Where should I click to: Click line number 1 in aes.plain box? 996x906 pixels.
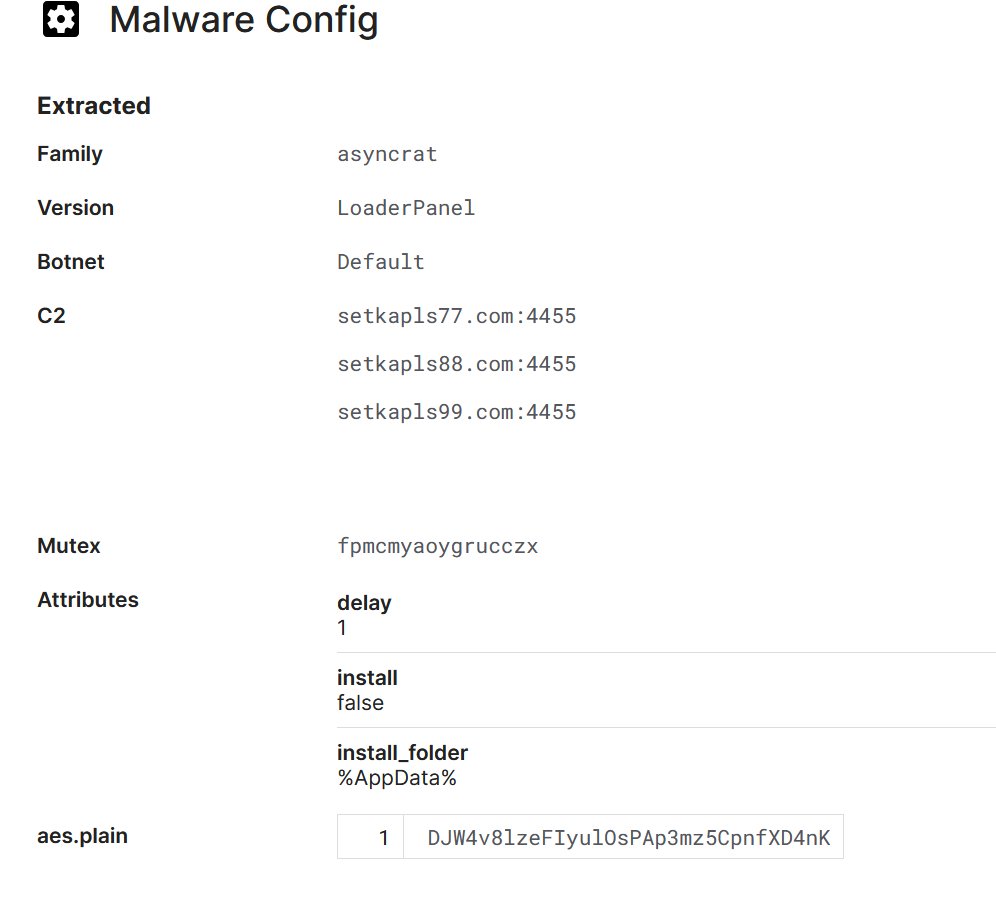pos(383,838)
